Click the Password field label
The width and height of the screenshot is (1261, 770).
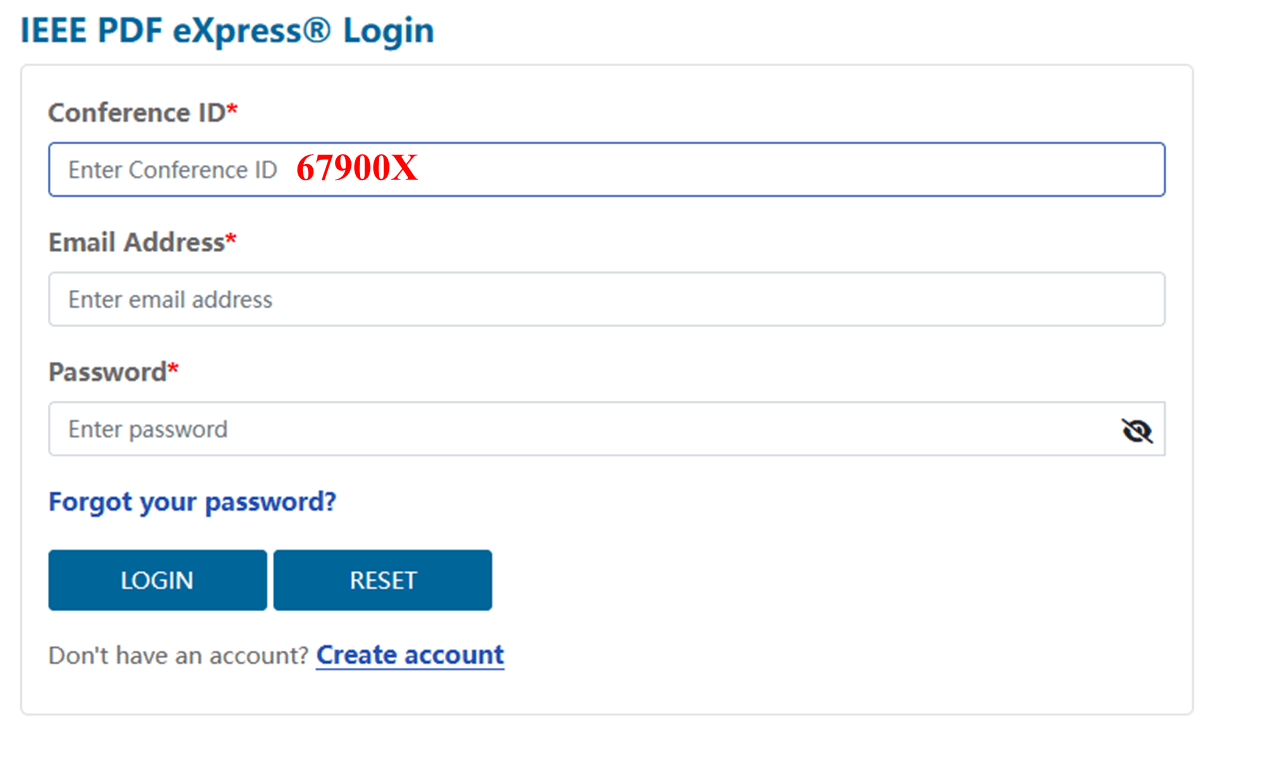107,372
